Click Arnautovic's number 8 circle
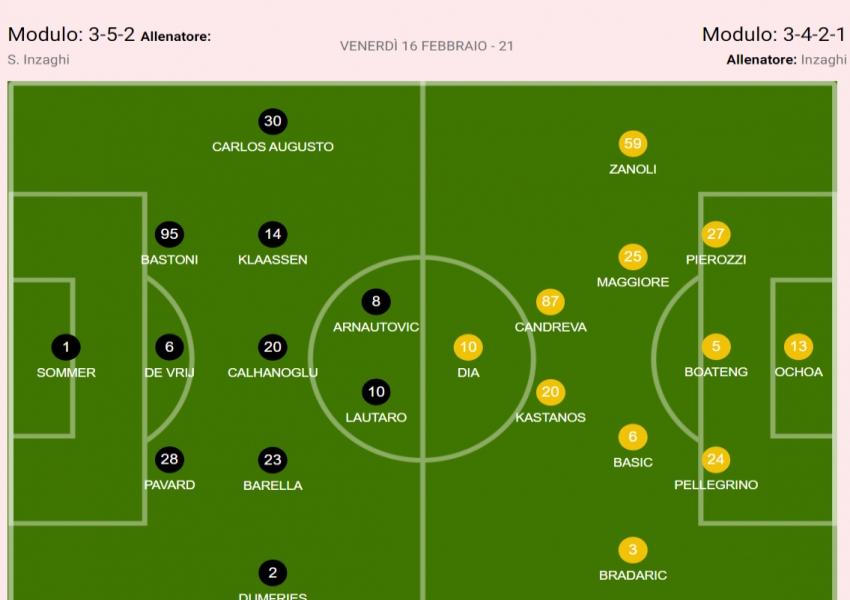This screenshot has height=600, width=850. coord(376,302)
